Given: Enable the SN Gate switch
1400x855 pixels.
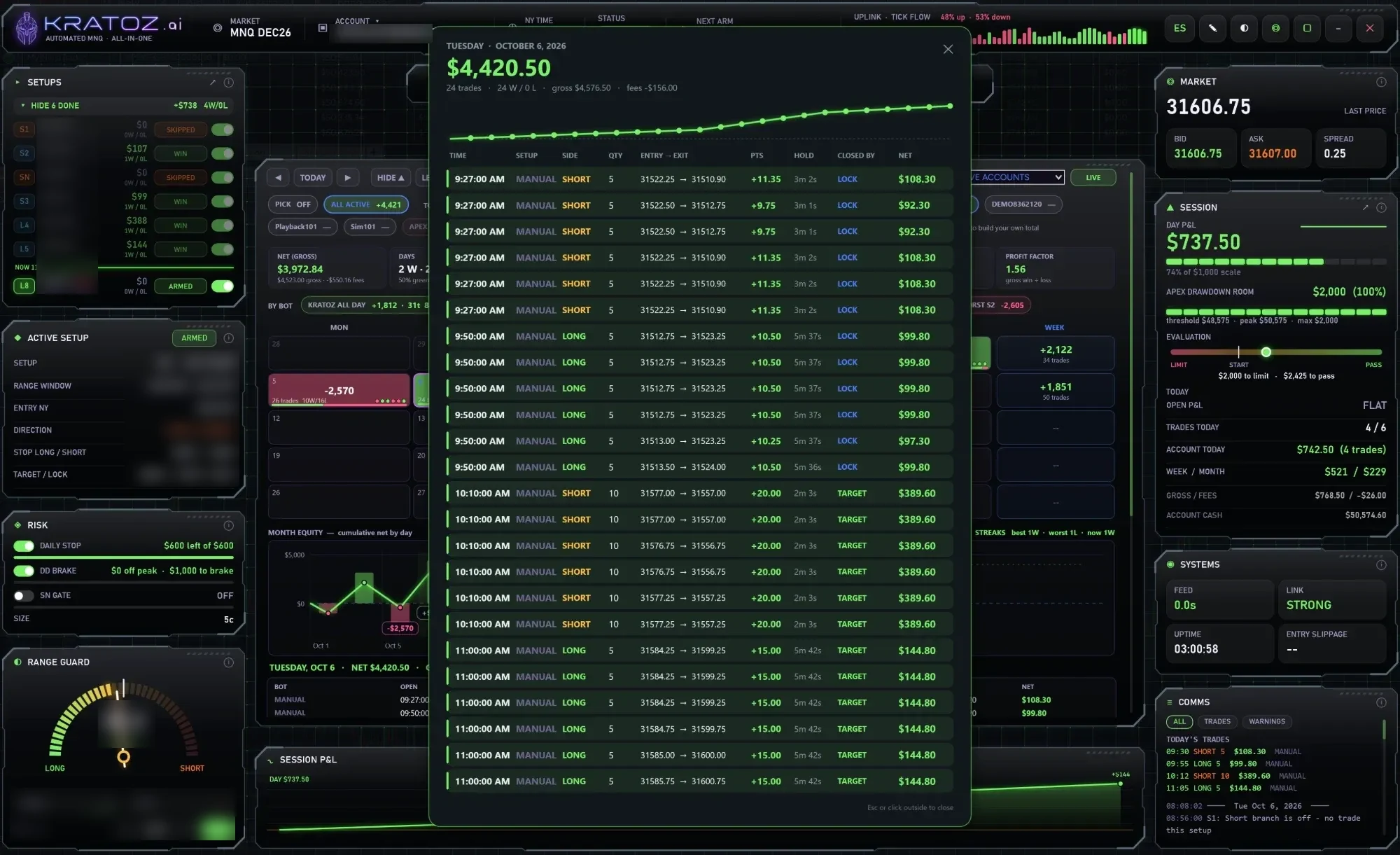Looking at the screenshot, I should [24, 595].
